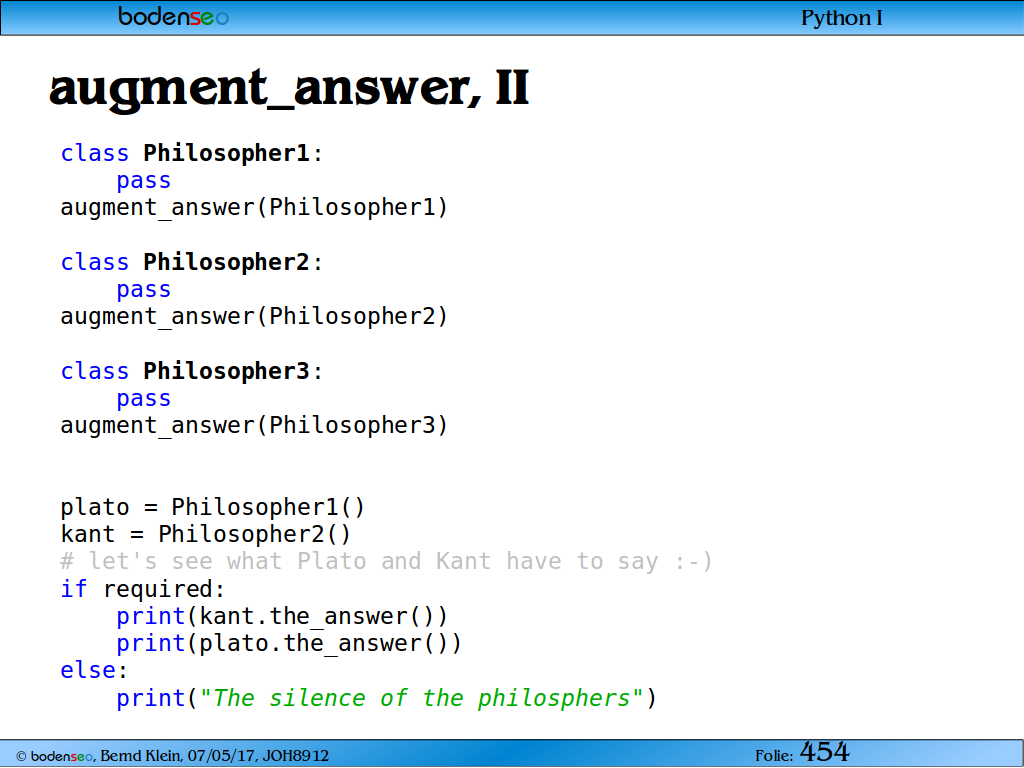1024x768 pixels.
Task: Click the line 'print(plato.the_answer())'
Action: point(289,645)
